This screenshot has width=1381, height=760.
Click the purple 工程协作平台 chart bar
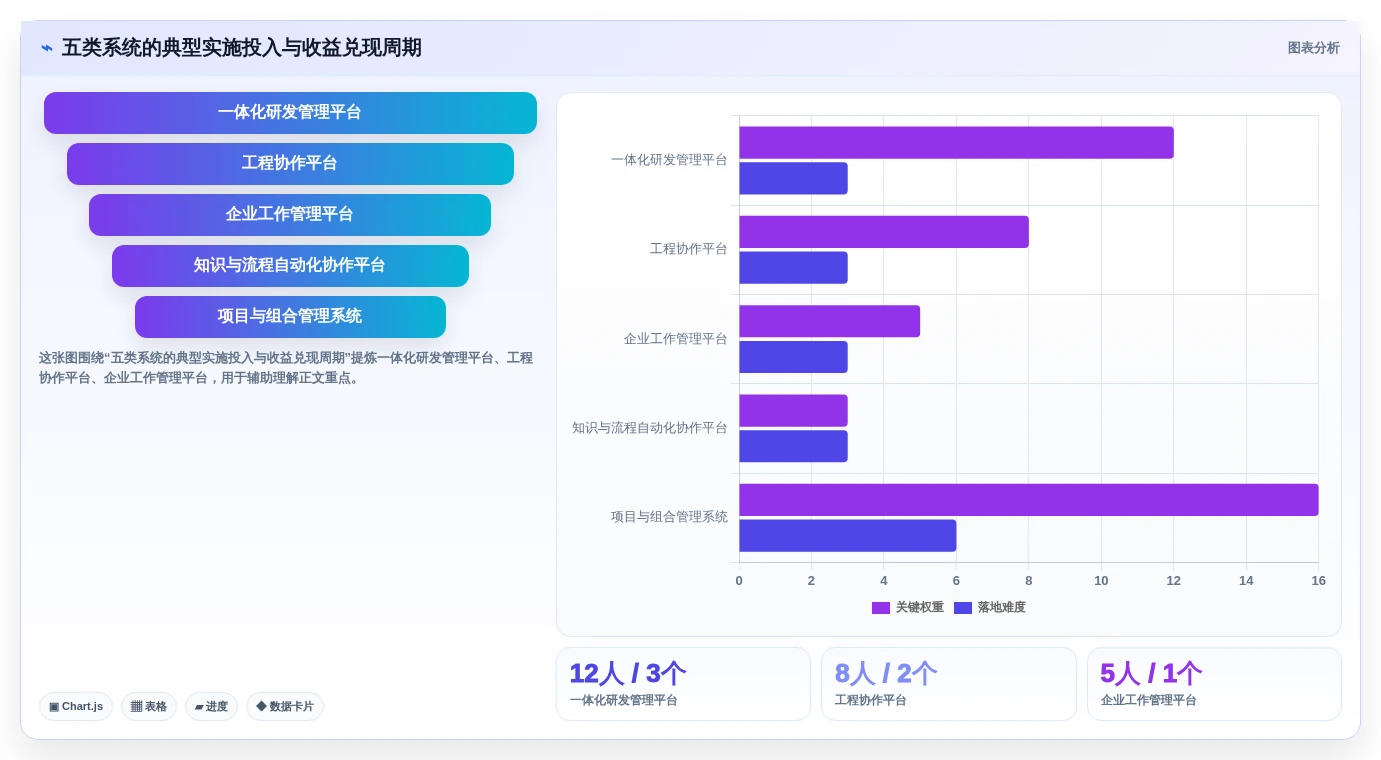[x=884, y=232]
